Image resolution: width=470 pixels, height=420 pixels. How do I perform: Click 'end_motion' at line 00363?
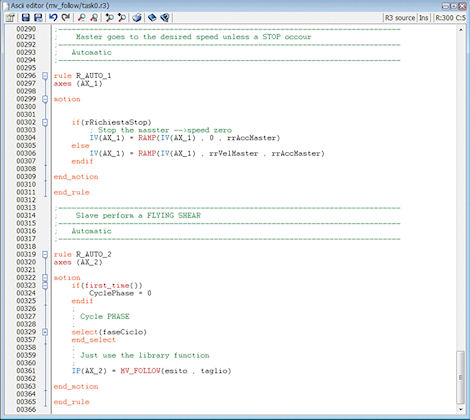pyautogui.click(x=76, y=387)
